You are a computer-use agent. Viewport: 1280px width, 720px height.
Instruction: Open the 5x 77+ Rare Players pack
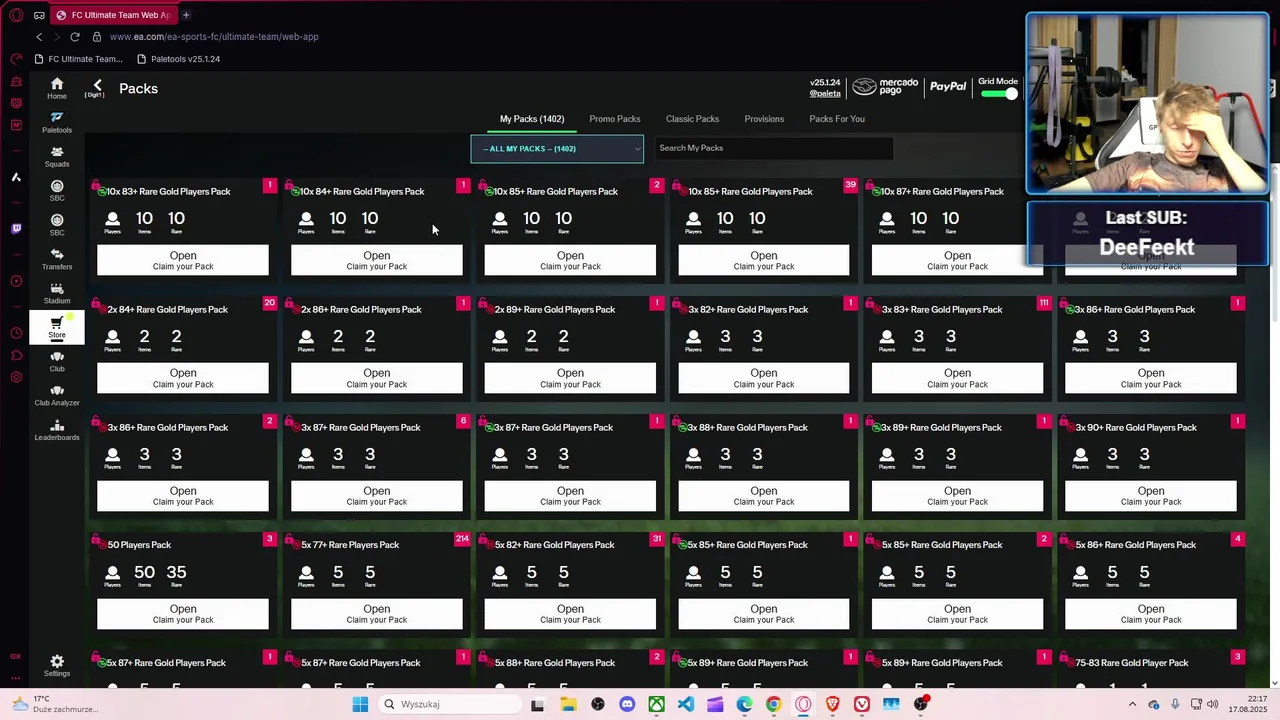[x=377, y=614]
